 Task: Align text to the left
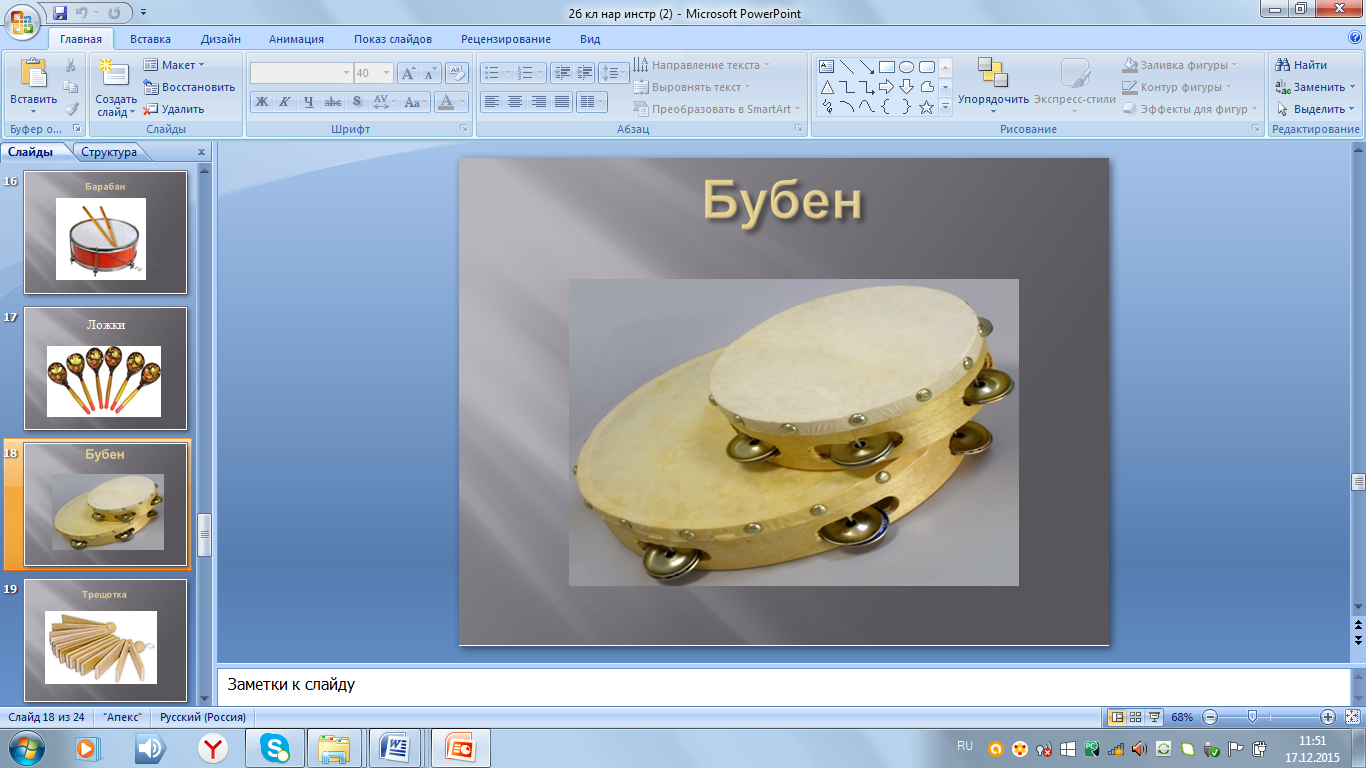(491, 102)
